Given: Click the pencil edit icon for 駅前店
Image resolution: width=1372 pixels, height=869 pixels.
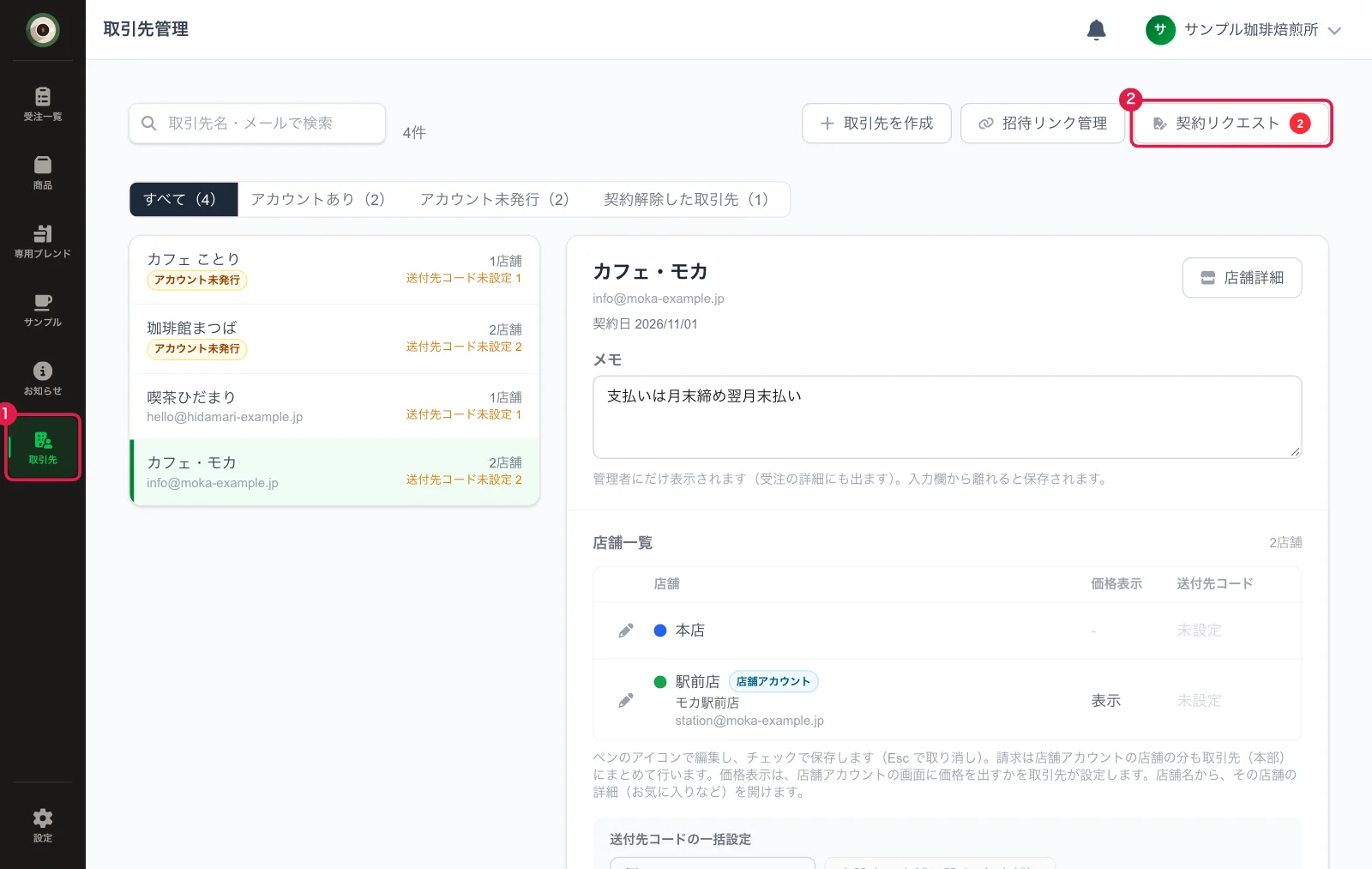Looking at the screenshot, I should (626, 701).
